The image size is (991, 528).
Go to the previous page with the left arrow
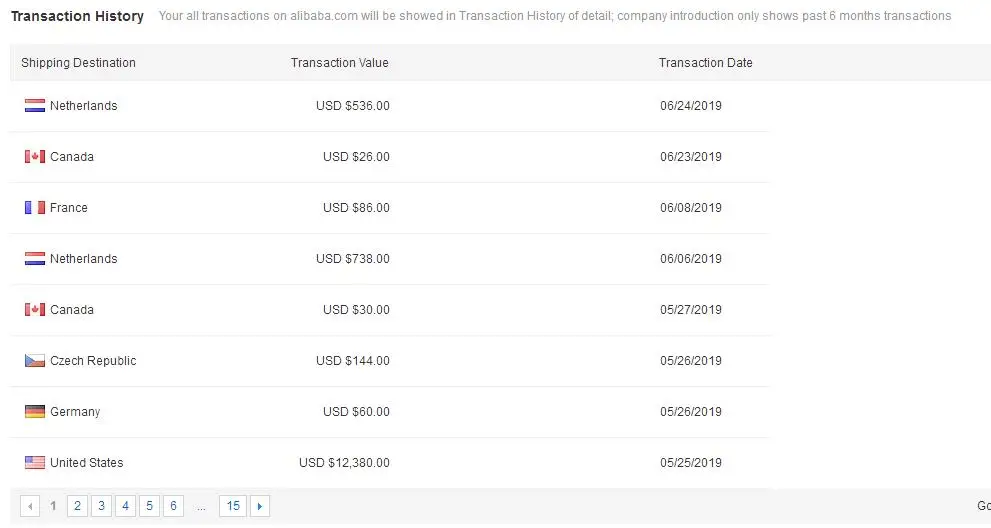(30, 506)
